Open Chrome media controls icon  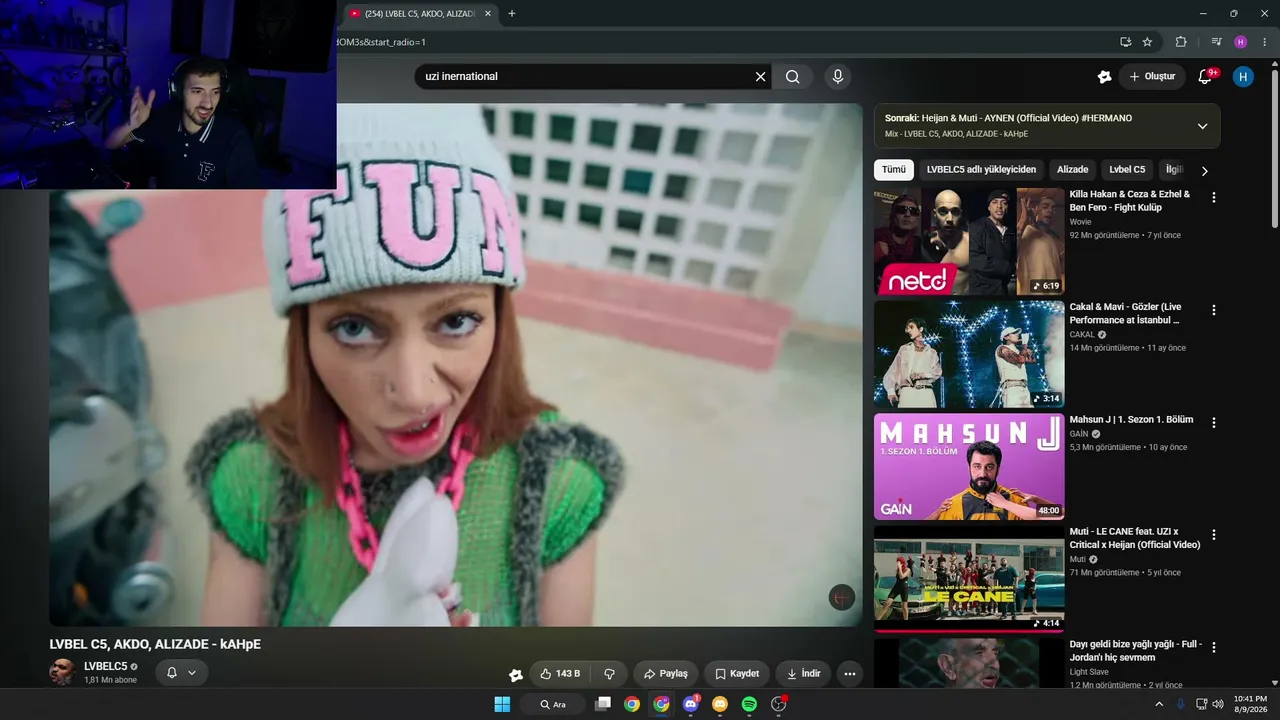1216,42
